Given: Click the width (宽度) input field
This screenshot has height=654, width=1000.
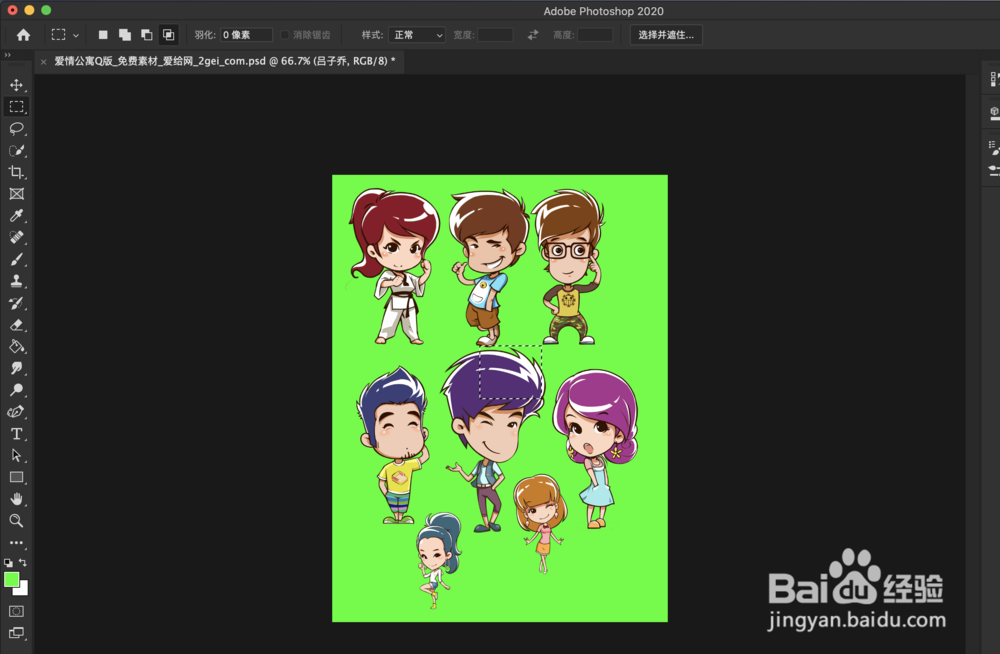Looking at the screenshot, I should (496, 35).
